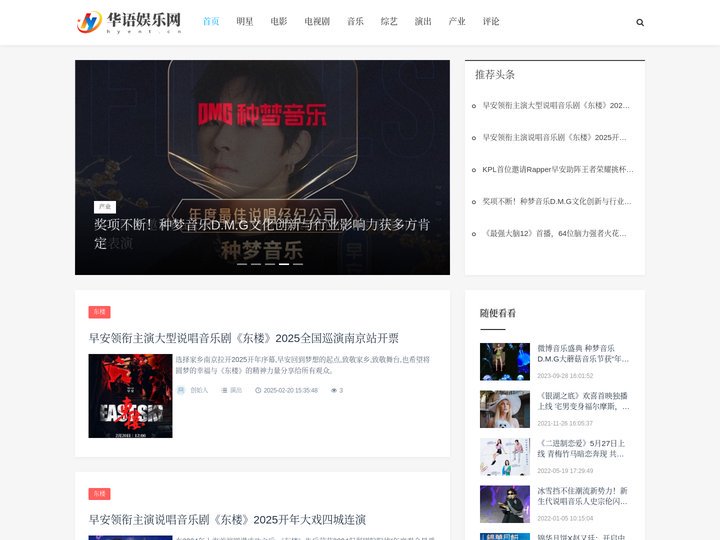
Task: Click the 随便看看 section heading
Action: (x=498, y=313)
